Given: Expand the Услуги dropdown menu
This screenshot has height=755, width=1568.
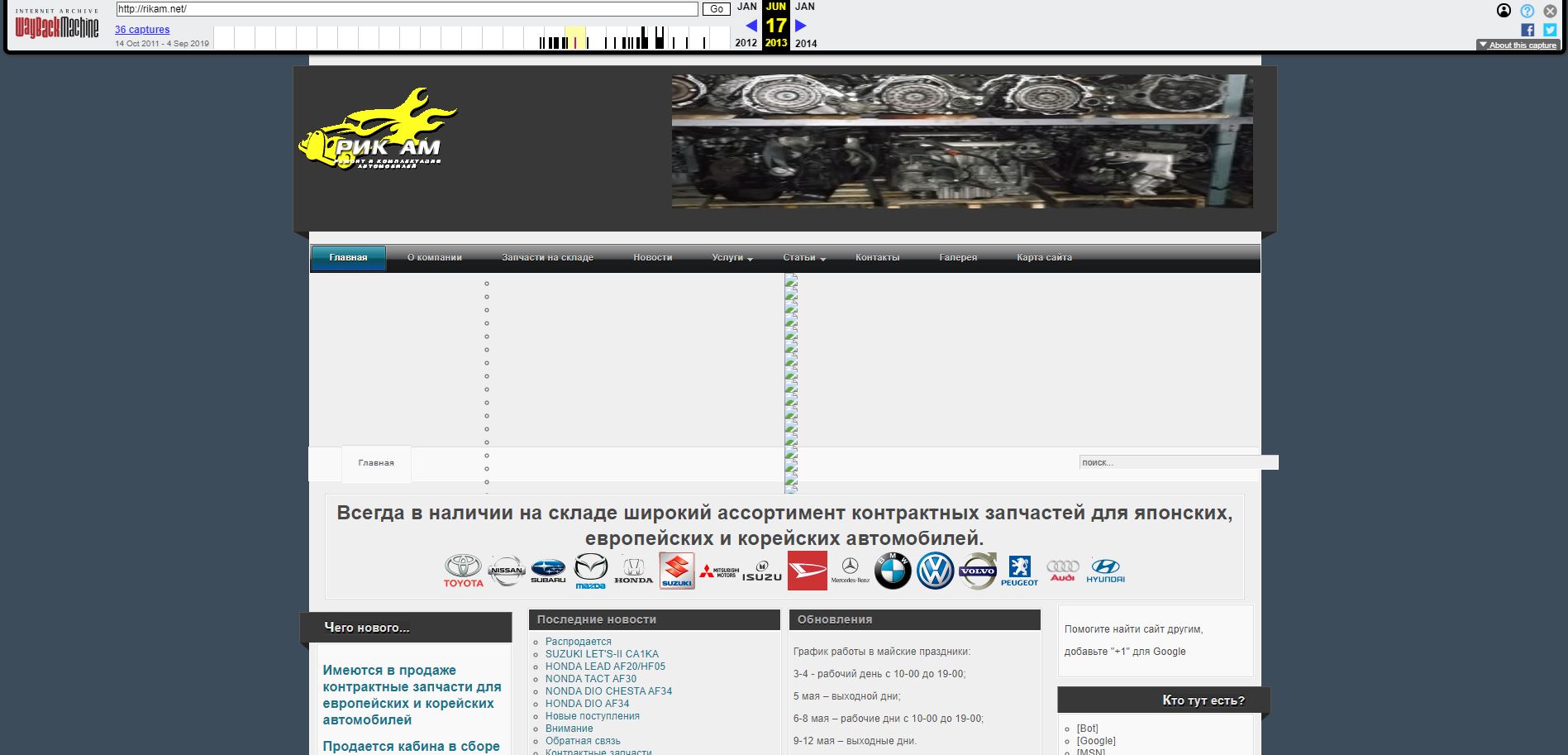Looking at the screenshot, I should pos(732,258).
